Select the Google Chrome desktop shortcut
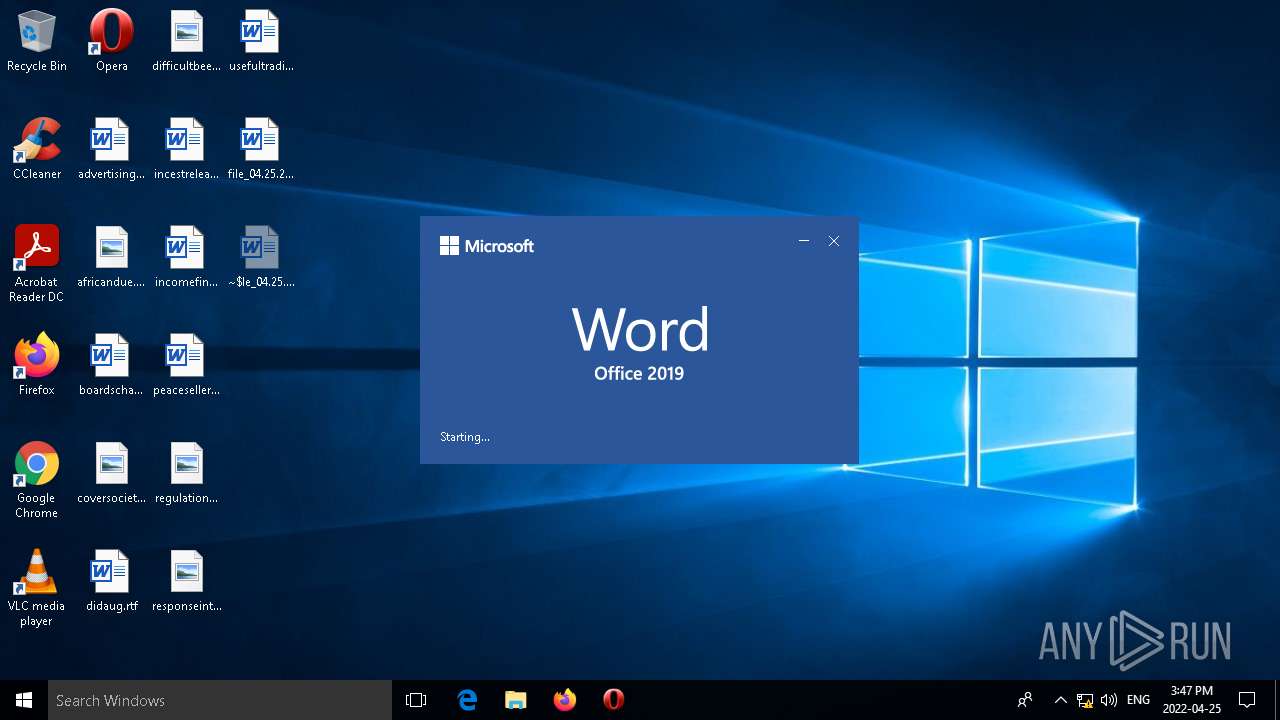Image resolution: width=1280 pixels, height=720 pixels. [x=37, y=479]
